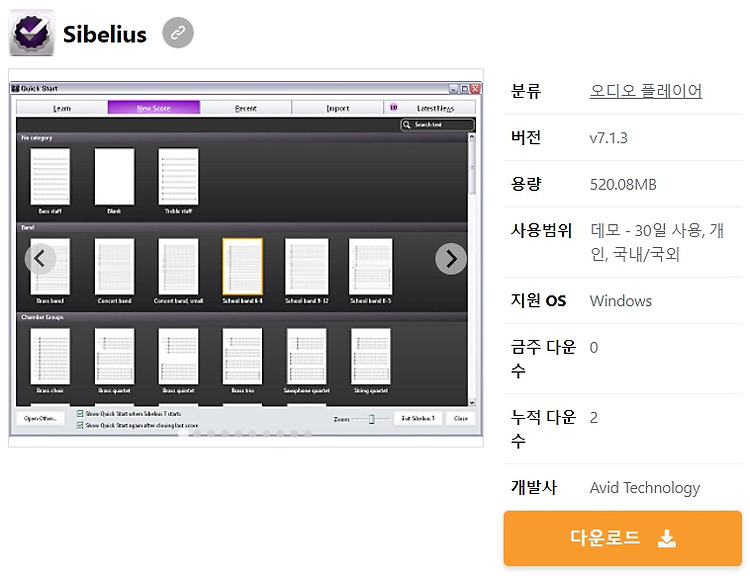Click the purple 10 badge beside Latest News
The image size is (750, 576).
coord(393,108)
